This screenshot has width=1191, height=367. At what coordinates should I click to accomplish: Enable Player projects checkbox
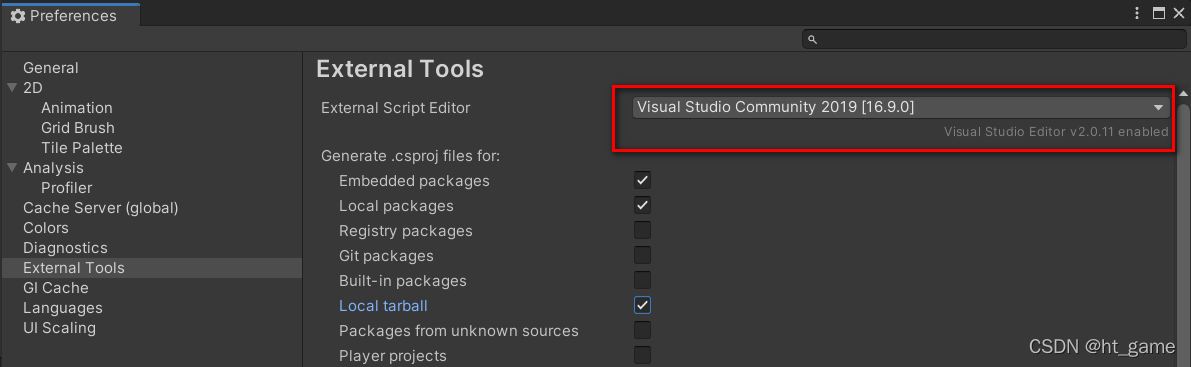(x=643, y=356)
